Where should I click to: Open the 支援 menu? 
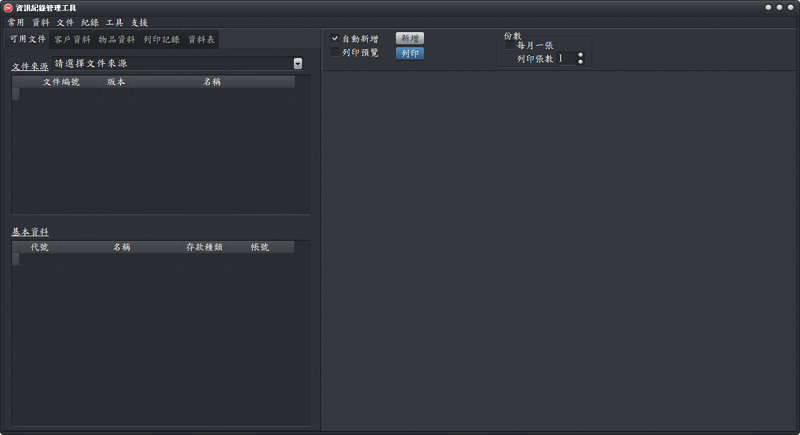click(139, 22)
